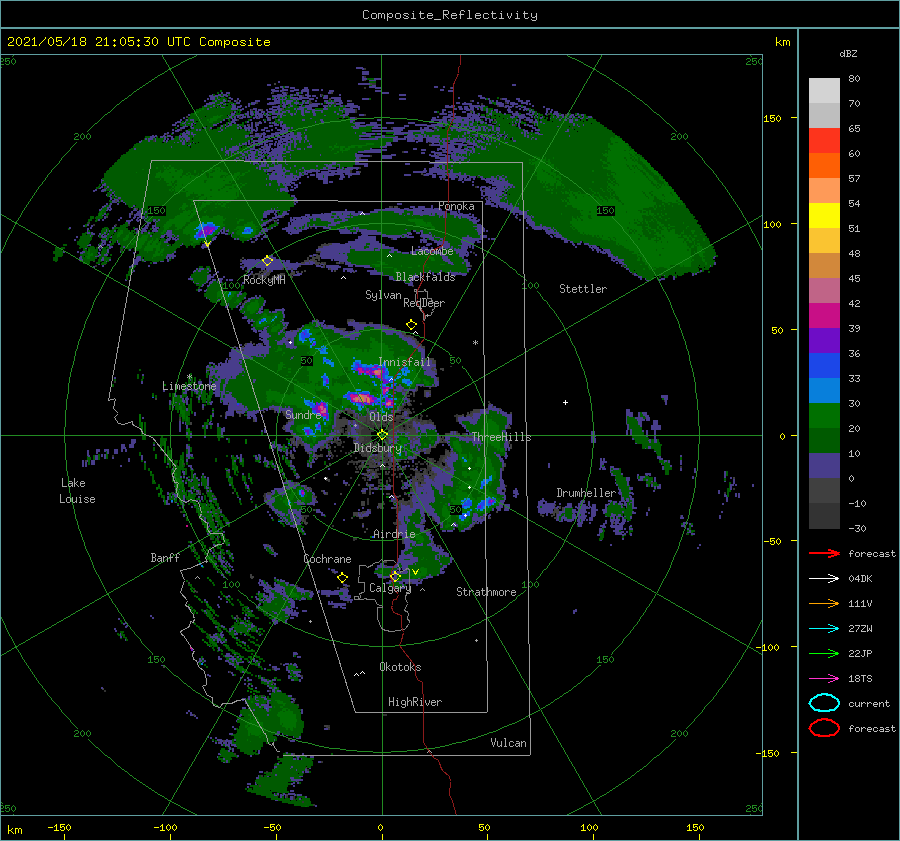Viewport: 900px width, 841px height.
Task: Click the Didsbury city label
Action: (x=377, y=448)
